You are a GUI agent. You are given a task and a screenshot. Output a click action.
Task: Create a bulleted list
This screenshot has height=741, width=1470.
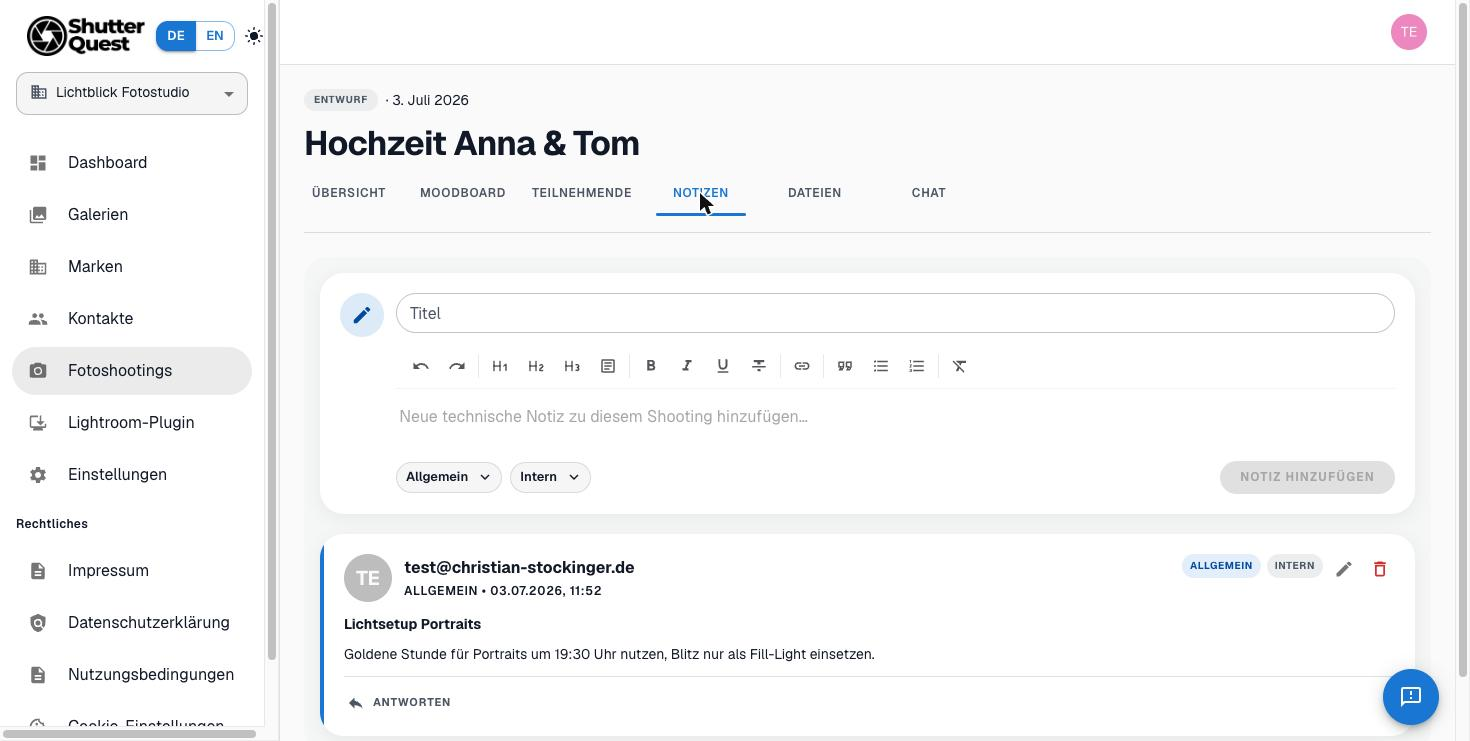pos(881,366)
